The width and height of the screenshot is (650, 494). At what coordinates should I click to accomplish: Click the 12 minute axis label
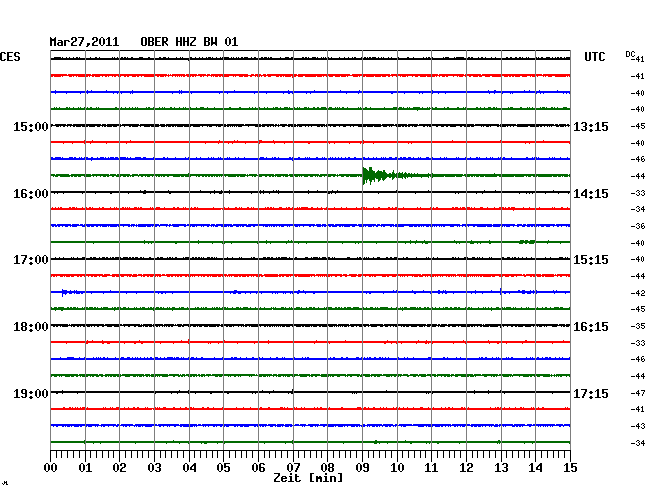pyautogui.click(x=466, y=468)
